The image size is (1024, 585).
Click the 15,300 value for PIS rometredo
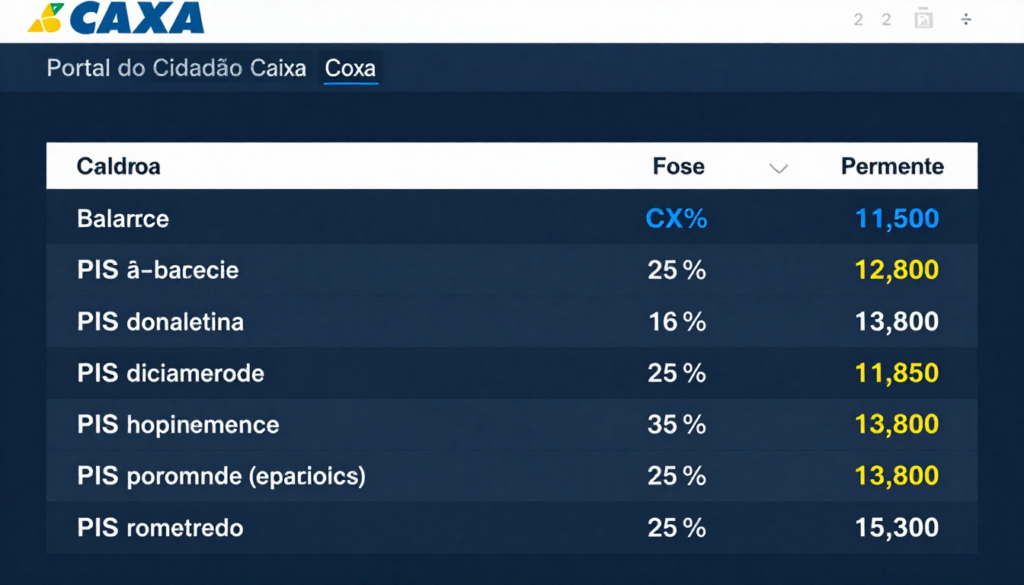(897, 527)
